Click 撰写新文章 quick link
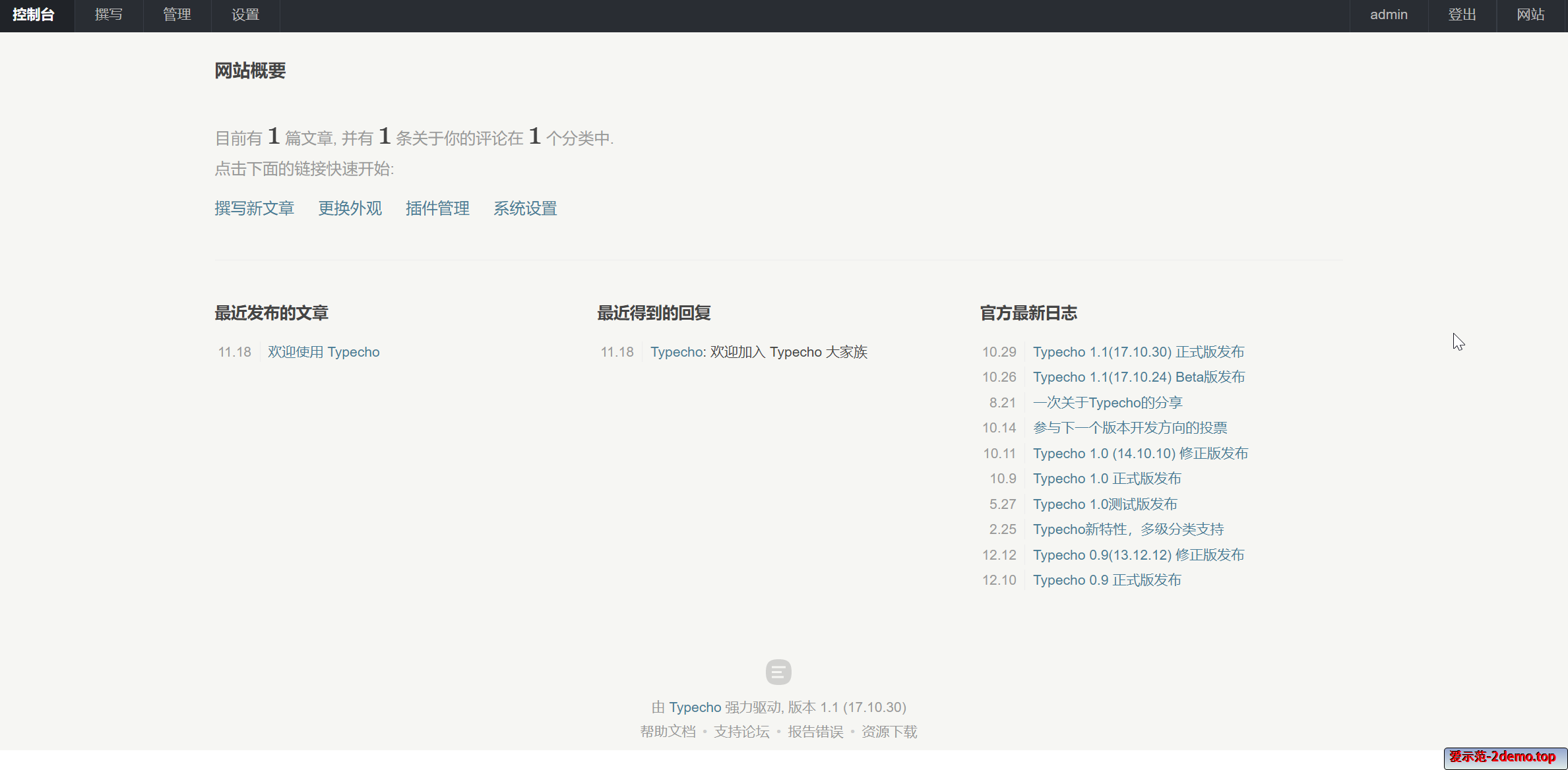This screenshot has height=770, width=1568. click(x=254, y=208)
